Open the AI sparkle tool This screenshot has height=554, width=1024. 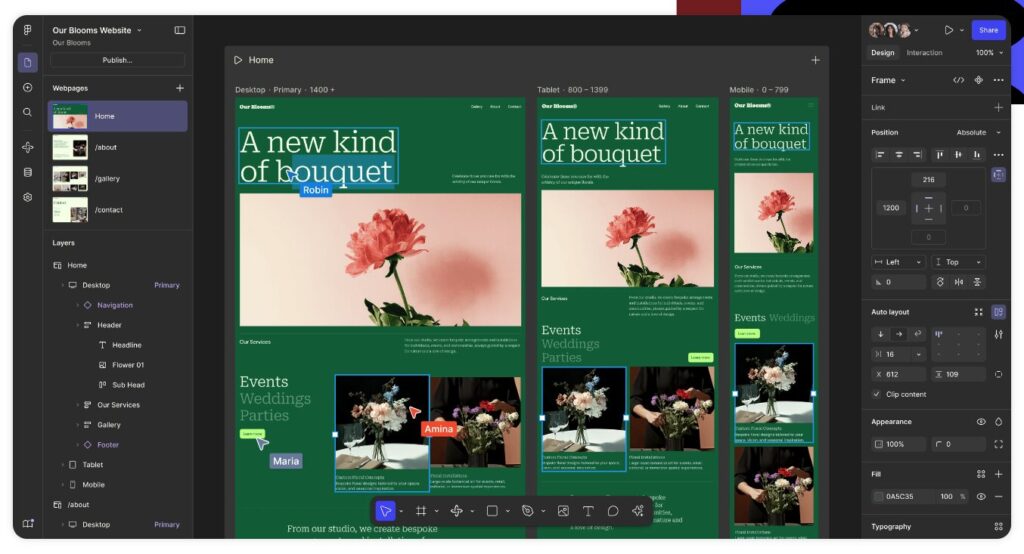tap(638, 511)
